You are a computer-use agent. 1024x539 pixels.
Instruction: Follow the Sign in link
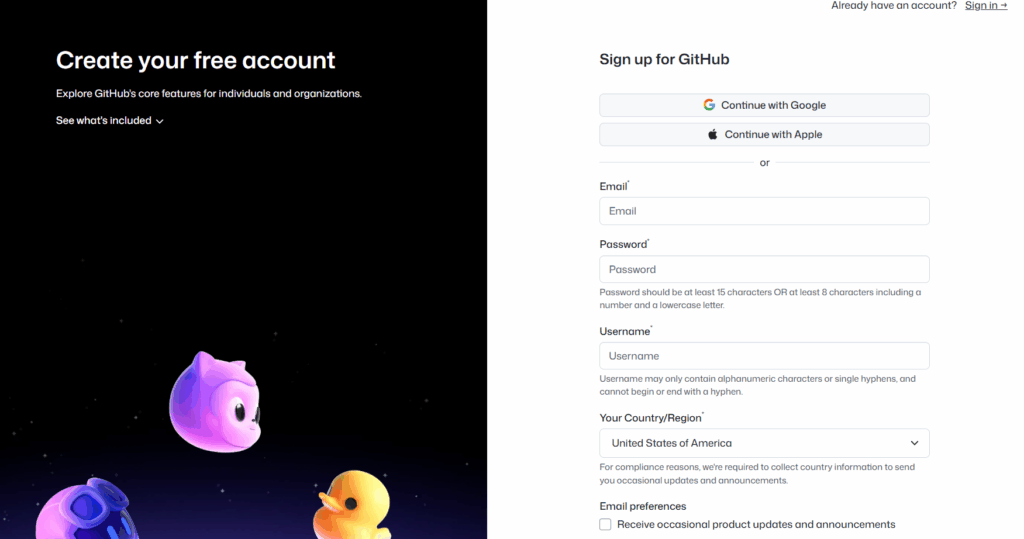pos(985,6)
